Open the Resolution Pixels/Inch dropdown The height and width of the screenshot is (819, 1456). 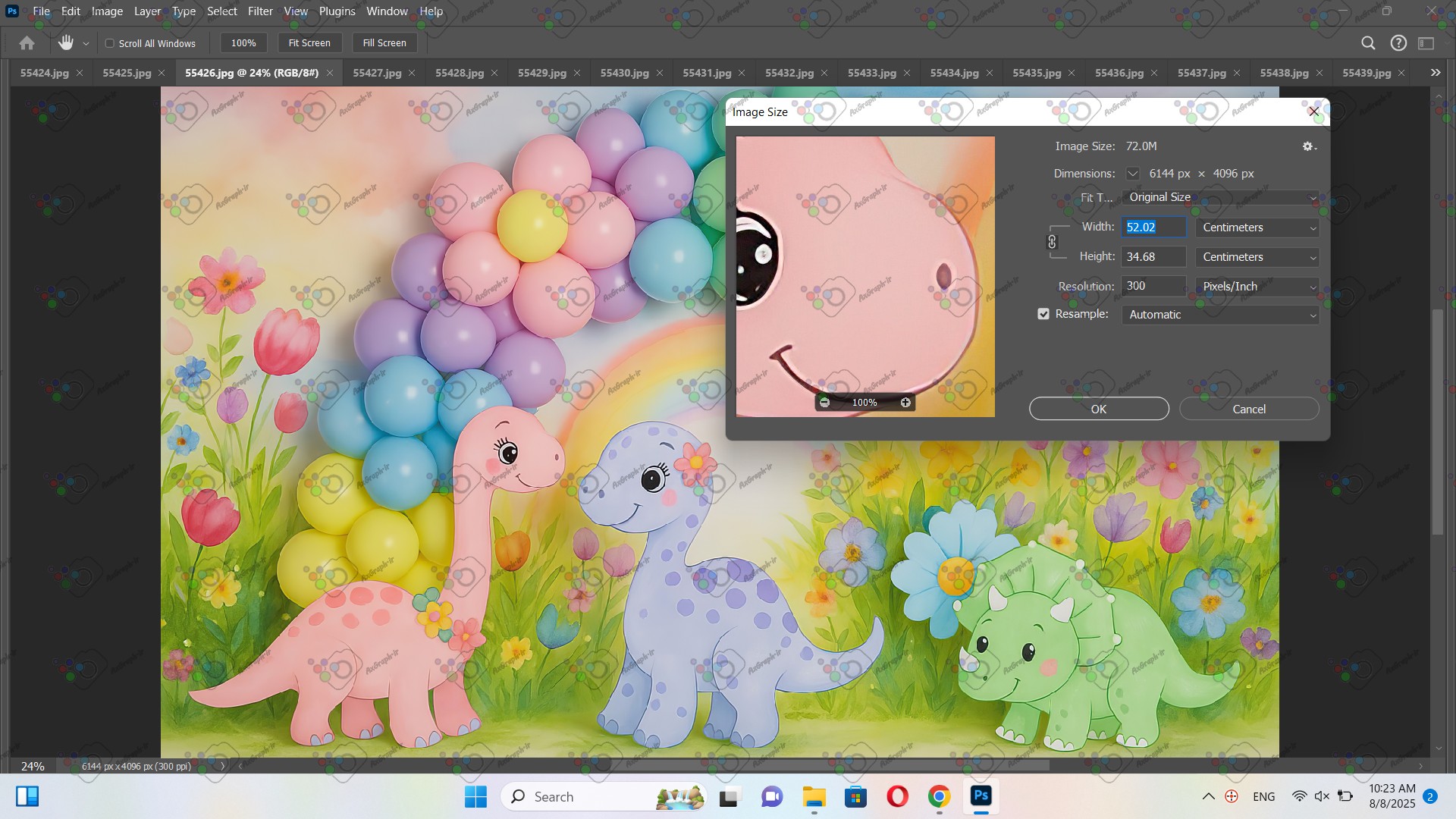click(x=1257, y=287)
